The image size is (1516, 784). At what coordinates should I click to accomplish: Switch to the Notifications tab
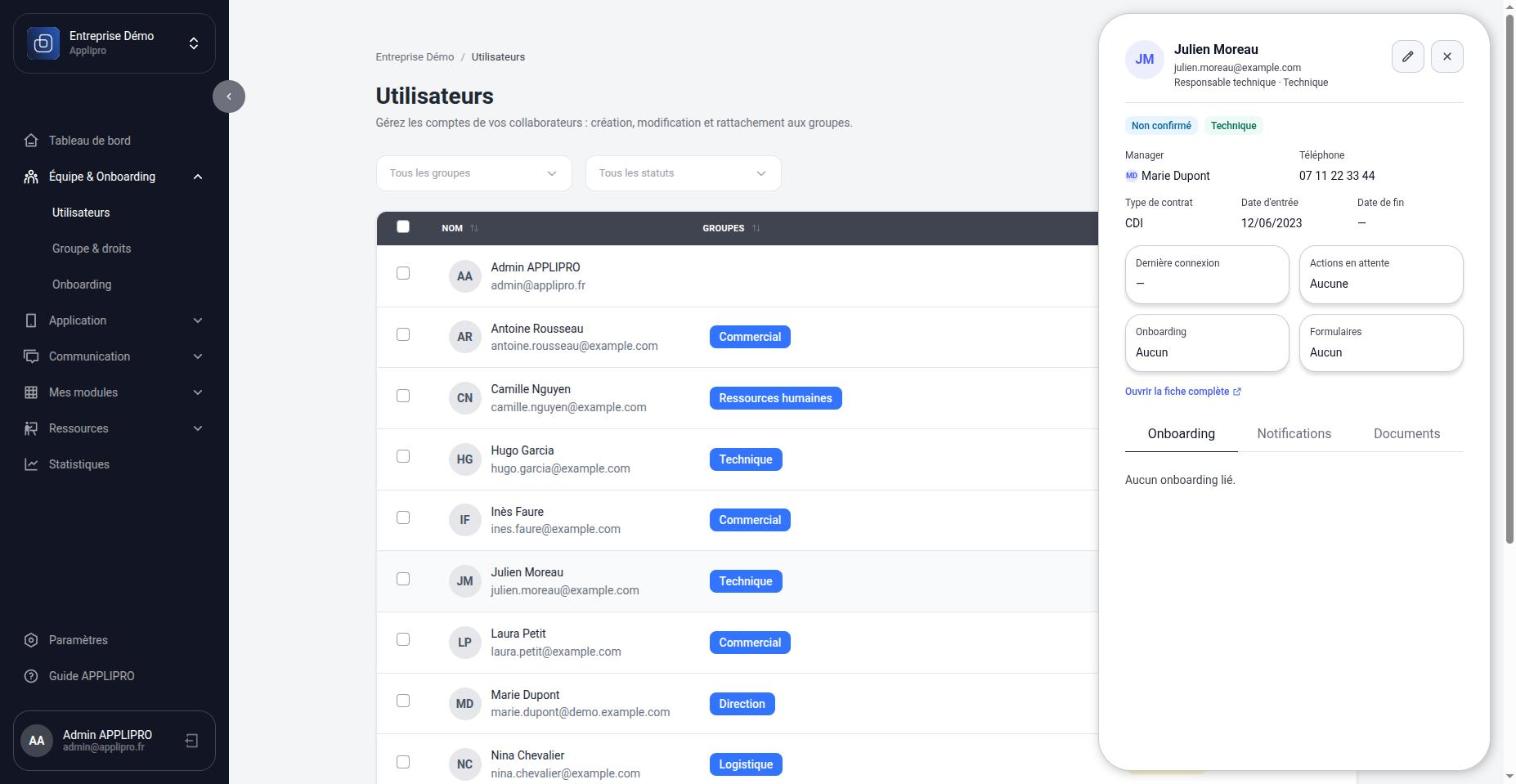tap(1294, 434)
